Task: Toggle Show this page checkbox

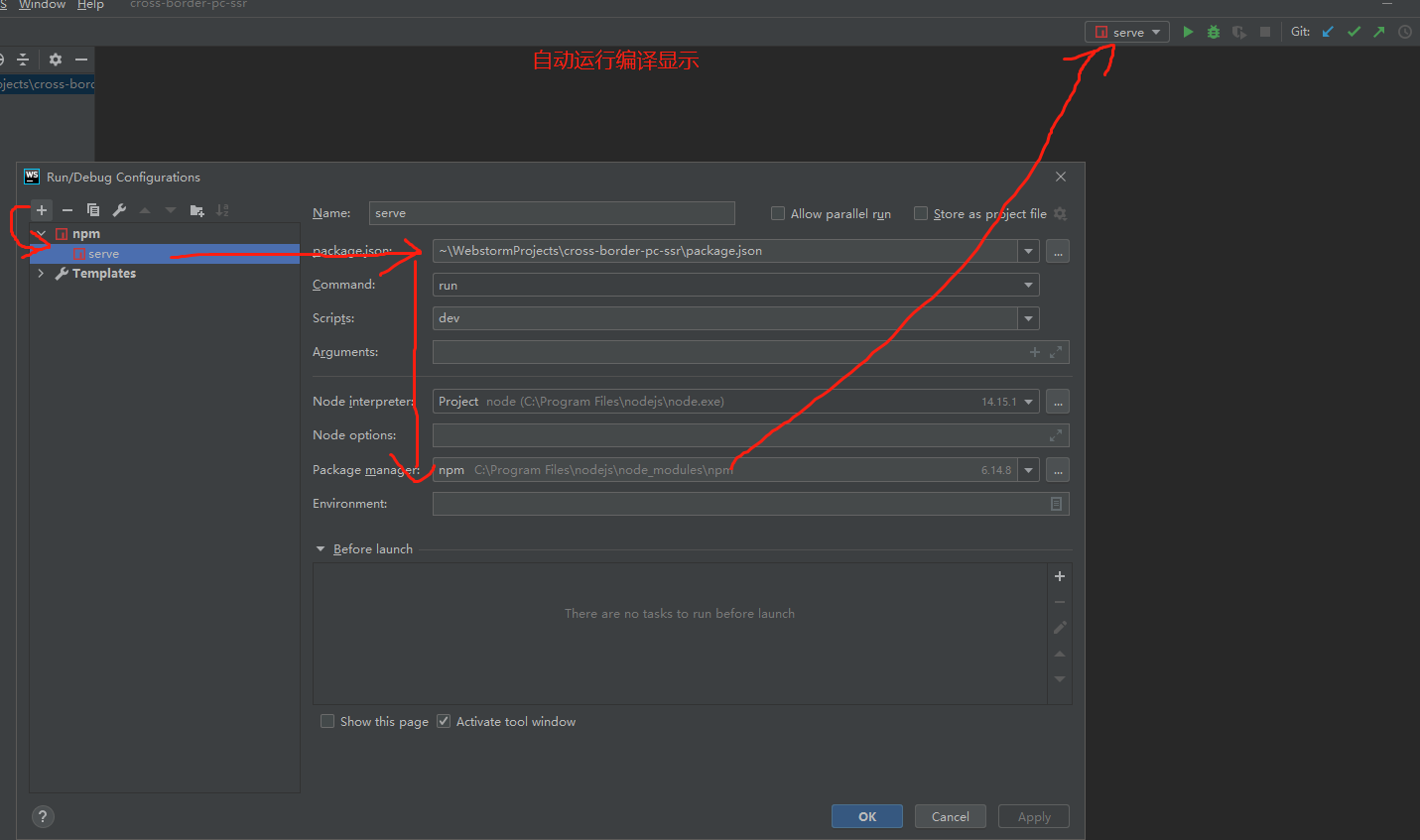Action: (327, 721)
